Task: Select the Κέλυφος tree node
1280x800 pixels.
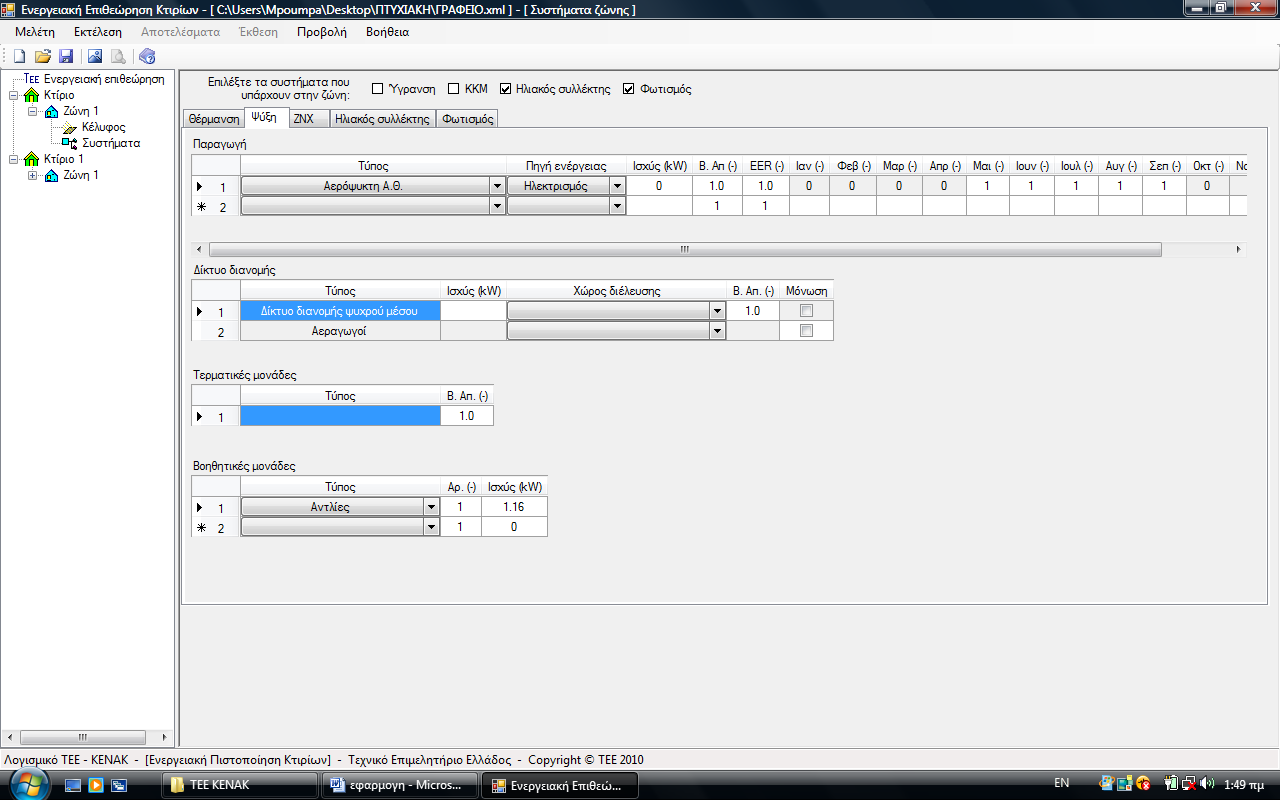Action: click(104, 127)
